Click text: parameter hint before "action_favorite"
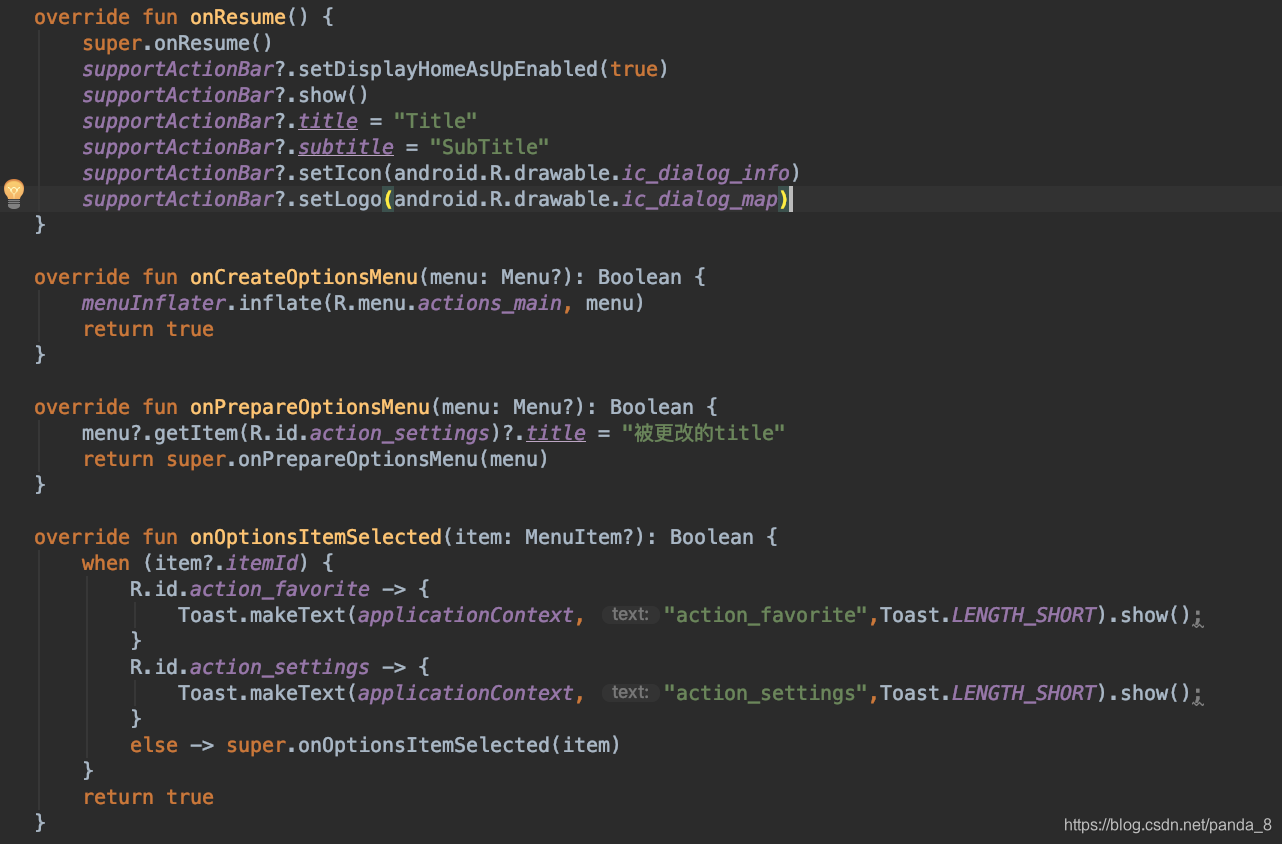 click(x=631, y=615)
